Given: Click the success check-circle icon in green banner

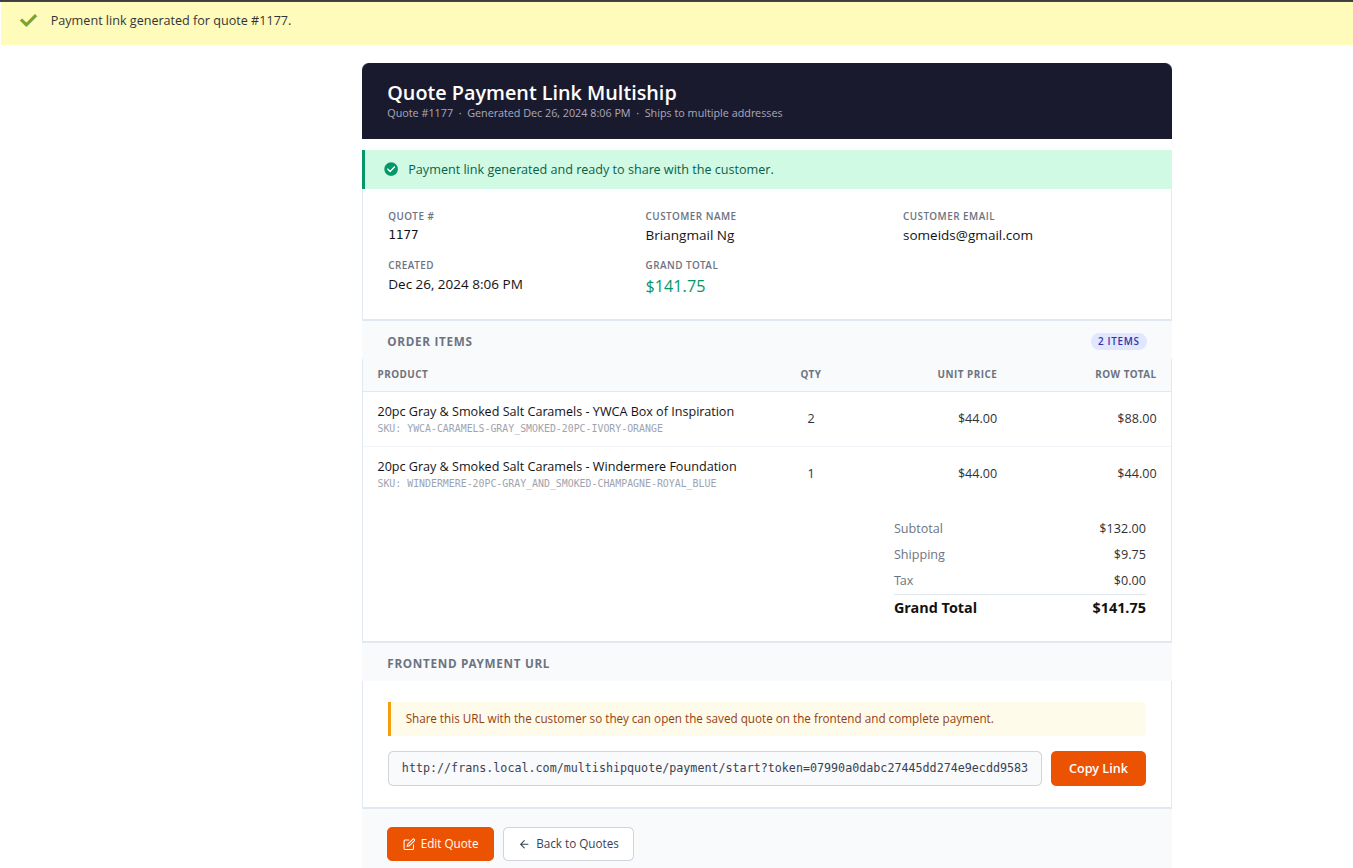Looking at the screenshot, I should (391, 170).
